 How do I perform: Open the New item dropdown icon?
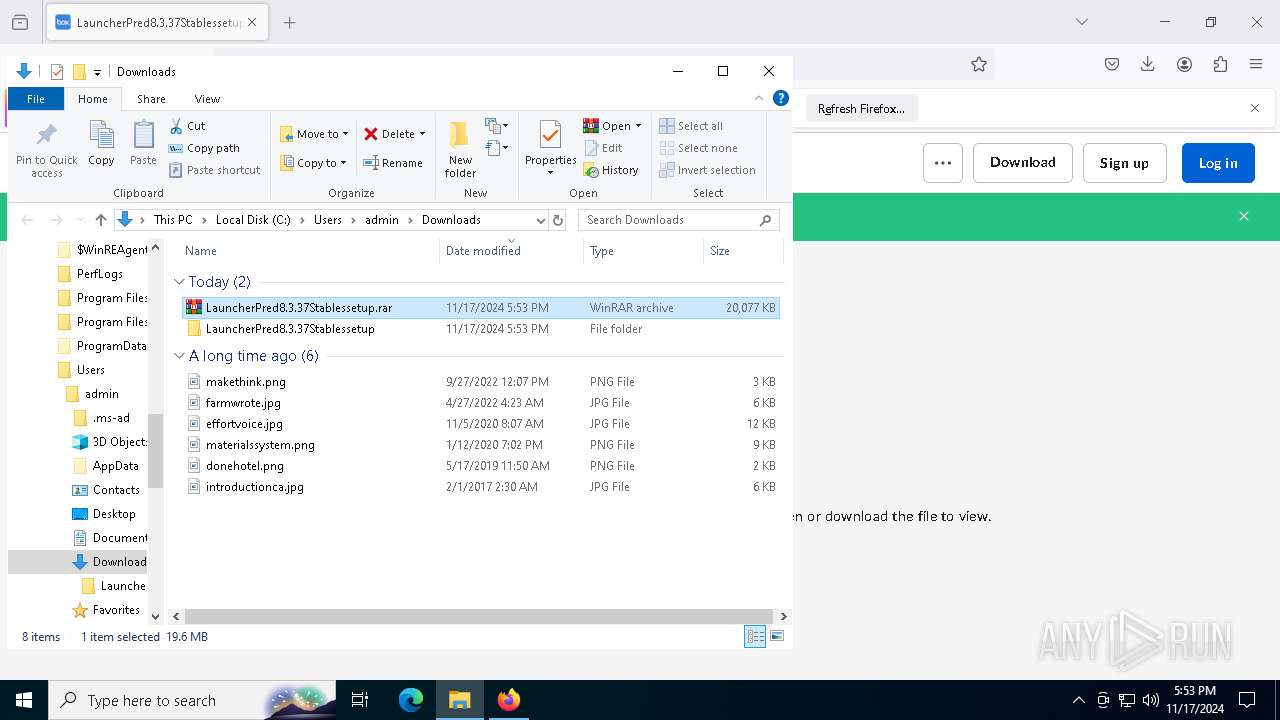tap(497, 126)
